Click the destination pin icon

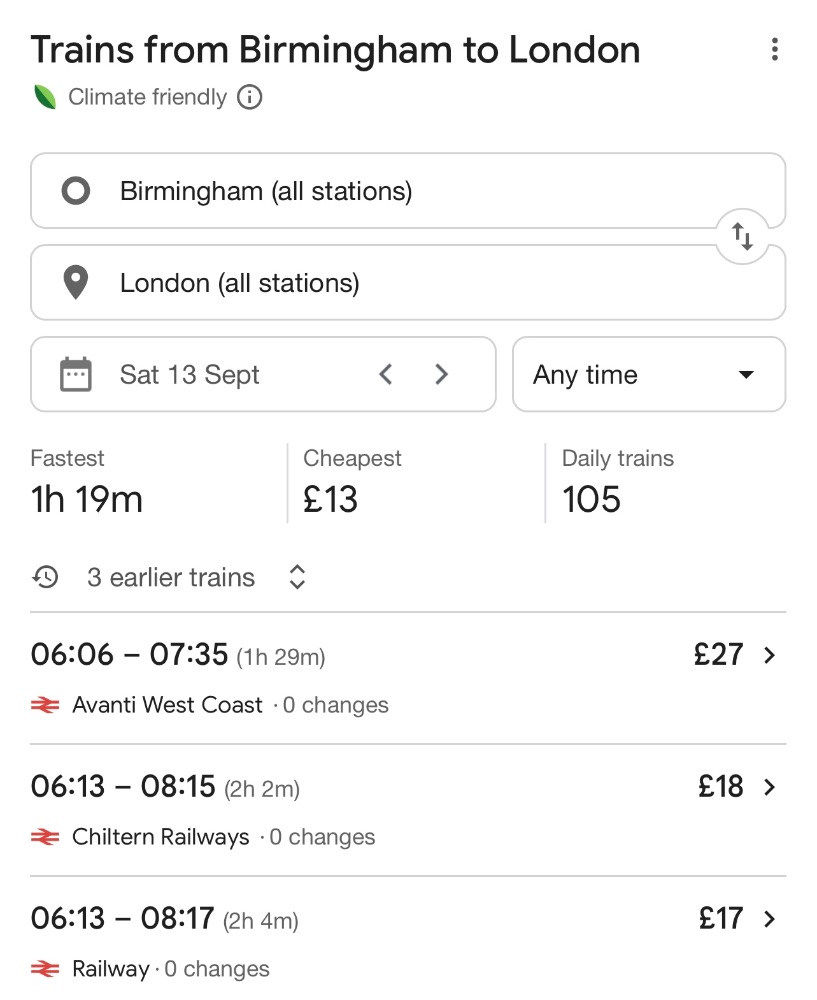click(76, 283)
